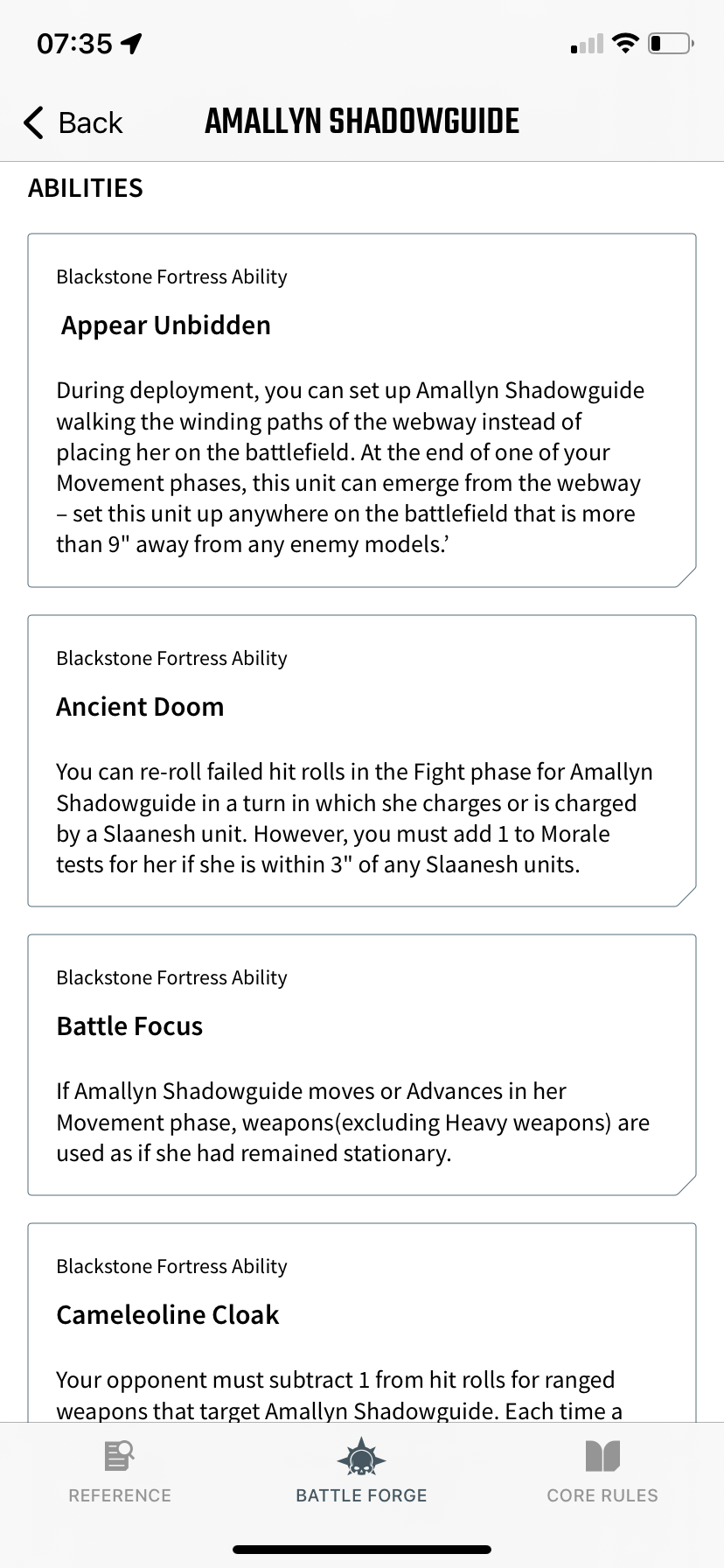Stay on the Battle Forge tab
The height and width of the screenshot is (1568, 724).
(x=361, y=1470)
